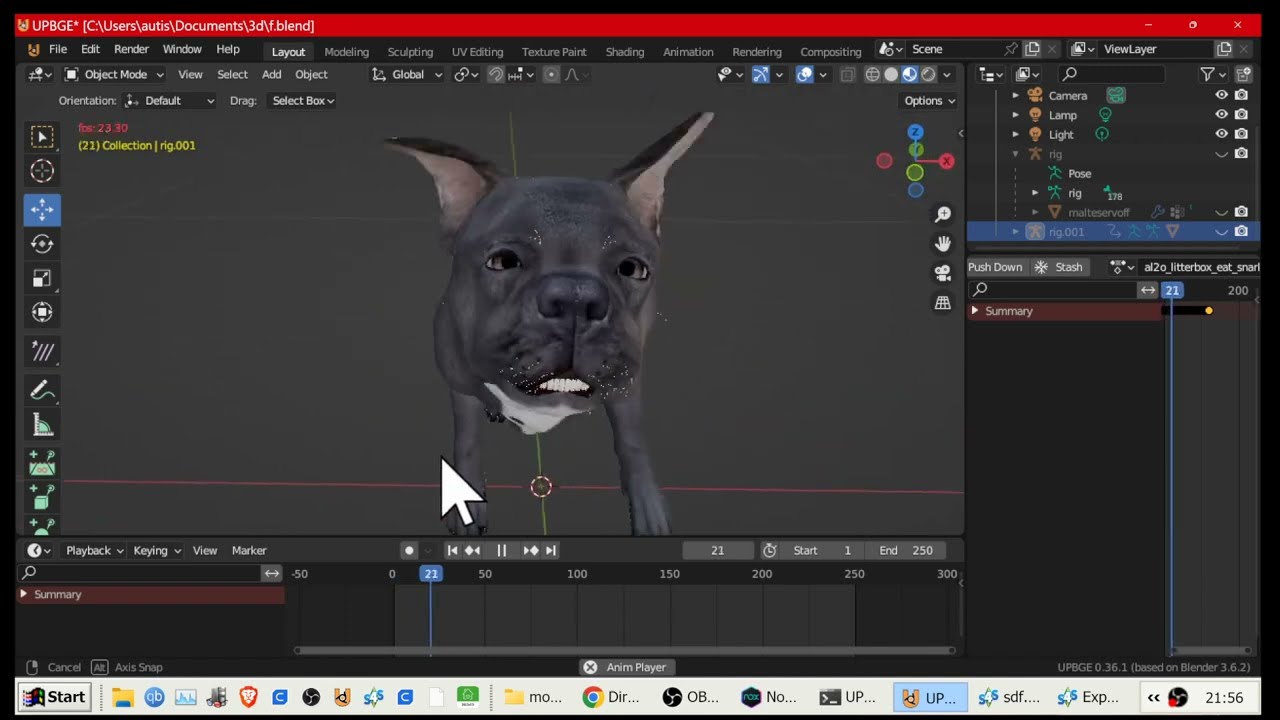This screenshot has height=720, width=1280.
Task: Select material preview viewport shading
Action: pos(909,74)
